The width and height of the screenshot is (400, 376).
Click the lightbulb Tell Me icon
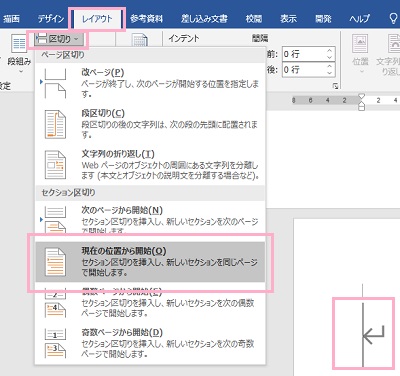394,19
